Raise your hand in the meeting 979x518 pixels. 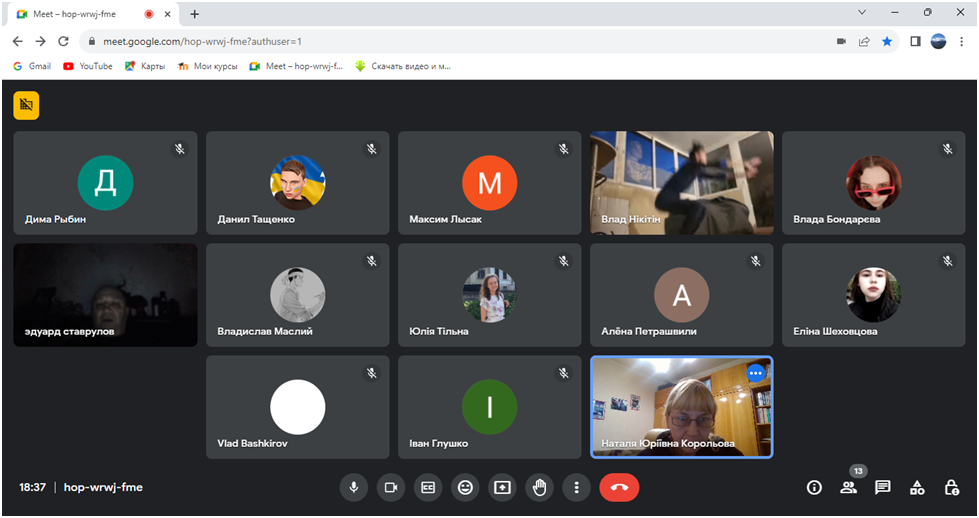(540, 487)
